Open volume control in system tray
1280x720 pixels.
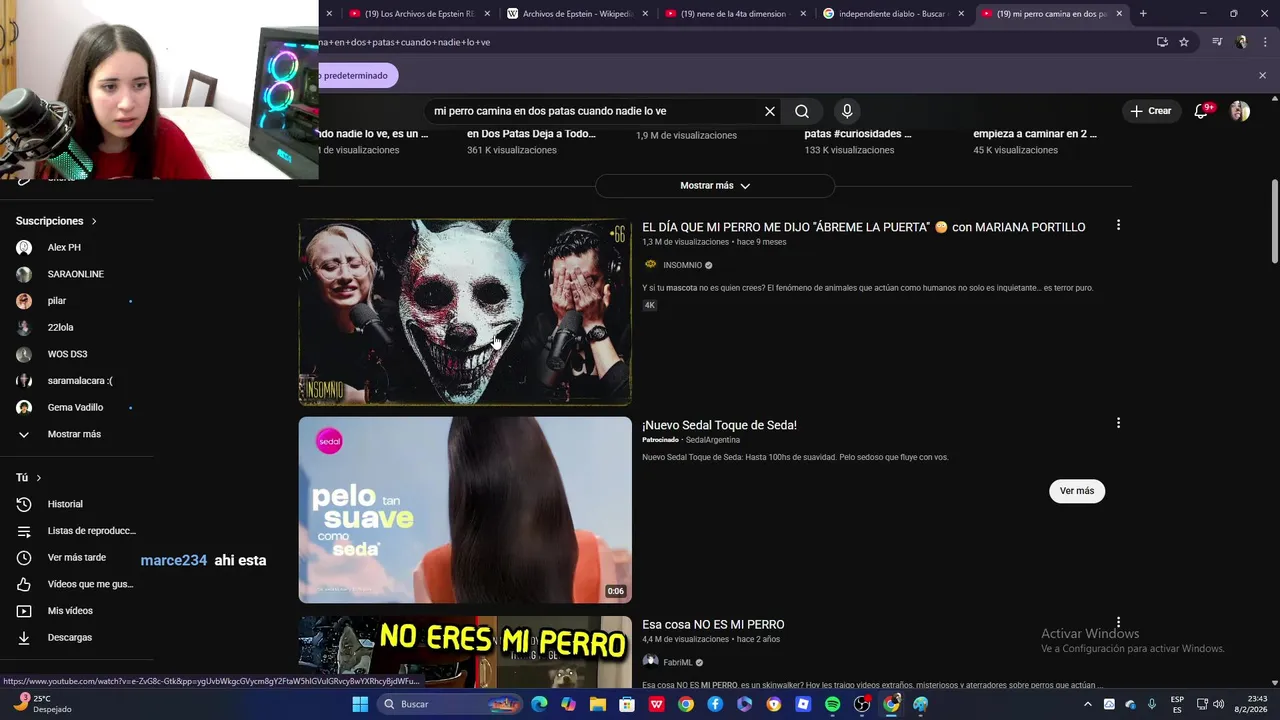[1219, 704]
